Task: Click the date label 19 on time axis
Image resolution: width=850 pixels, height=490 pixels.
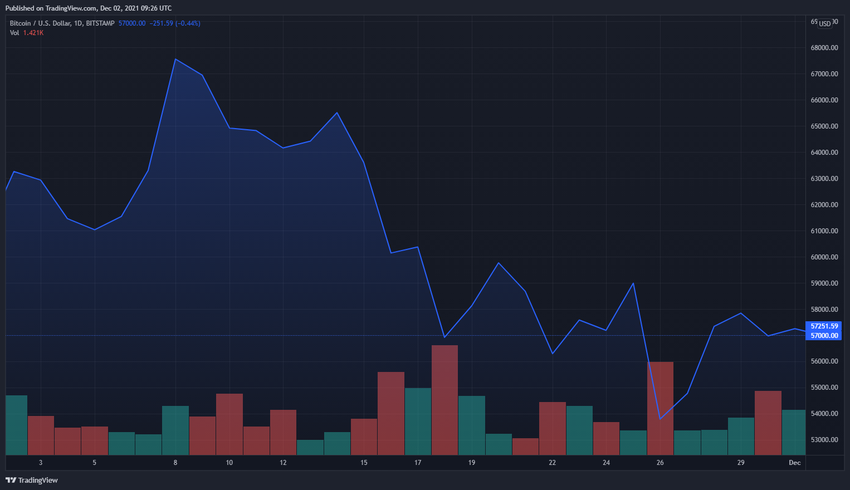Action: point(472,462)
